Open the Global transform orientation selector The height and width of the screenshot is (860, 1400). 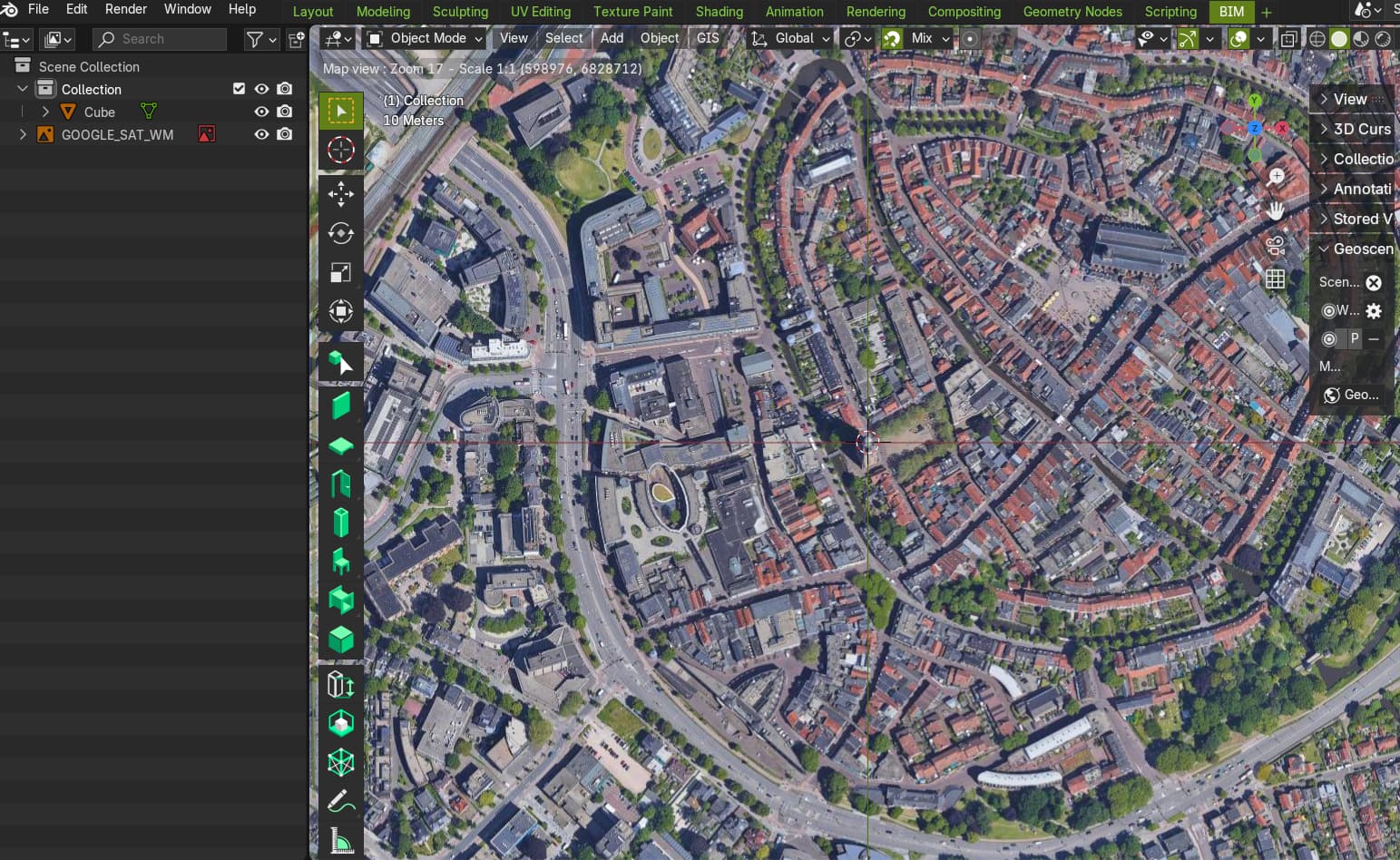click(x=790, y=38)
